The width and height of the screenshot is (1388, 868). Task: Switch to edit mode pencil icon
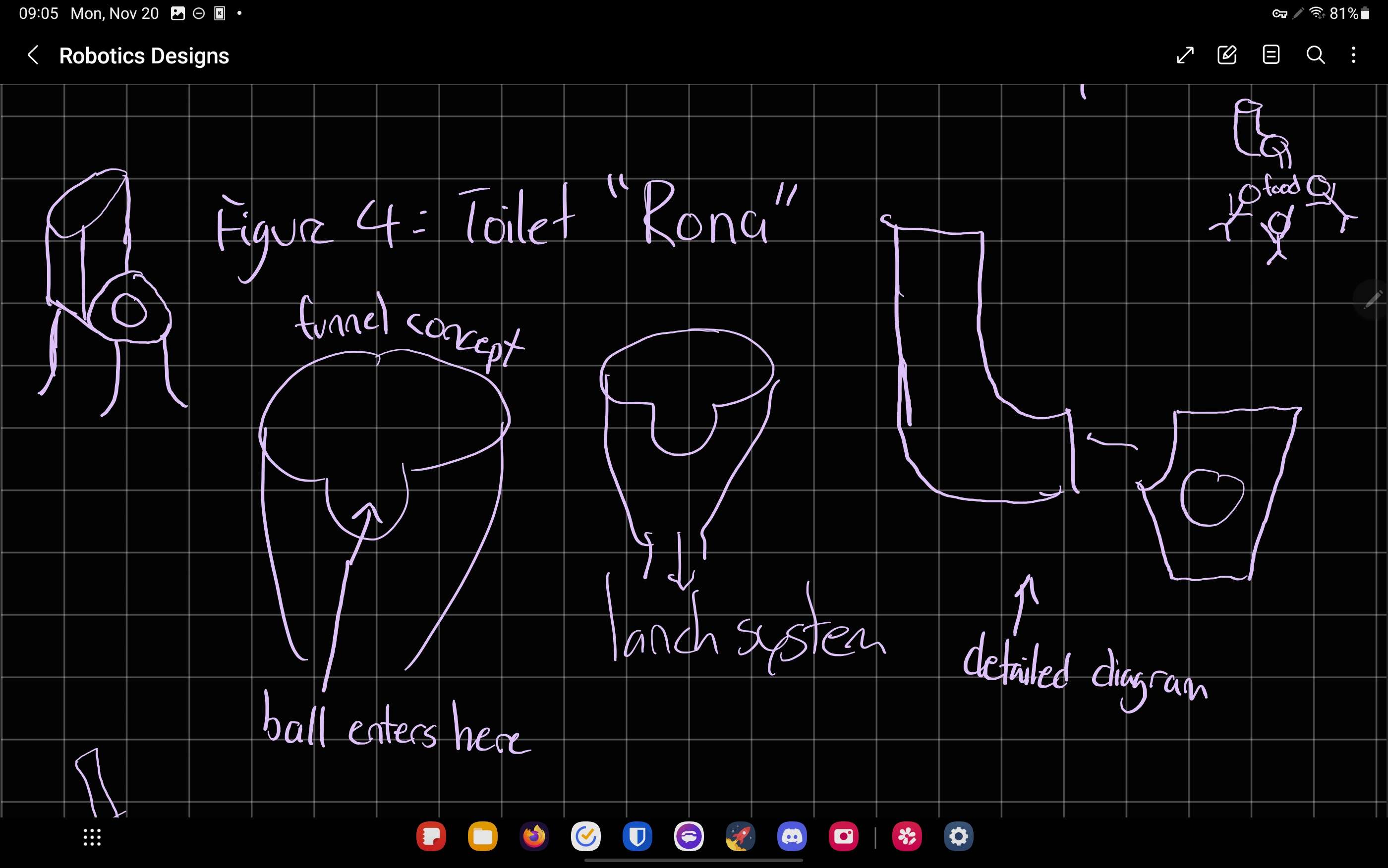click(x=1227, y=55)
